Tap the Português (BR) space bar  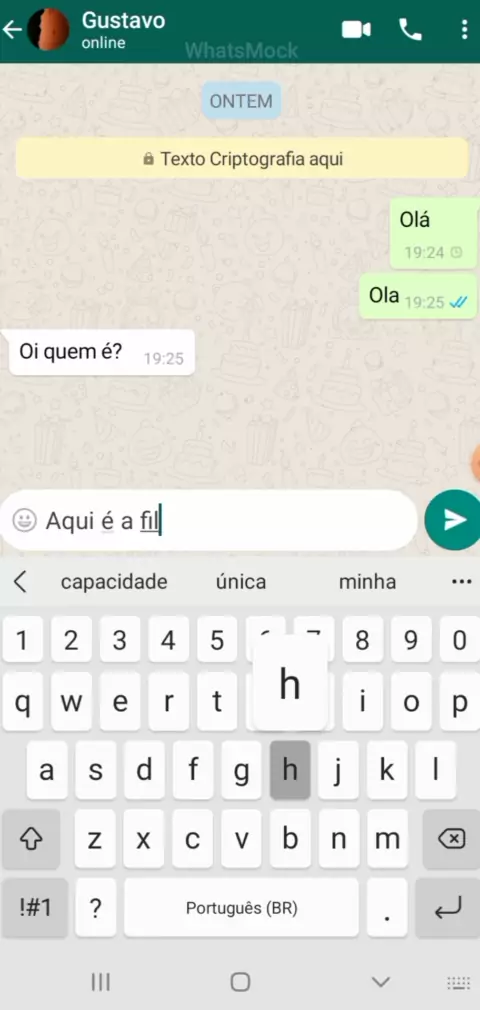click(241, 908)
